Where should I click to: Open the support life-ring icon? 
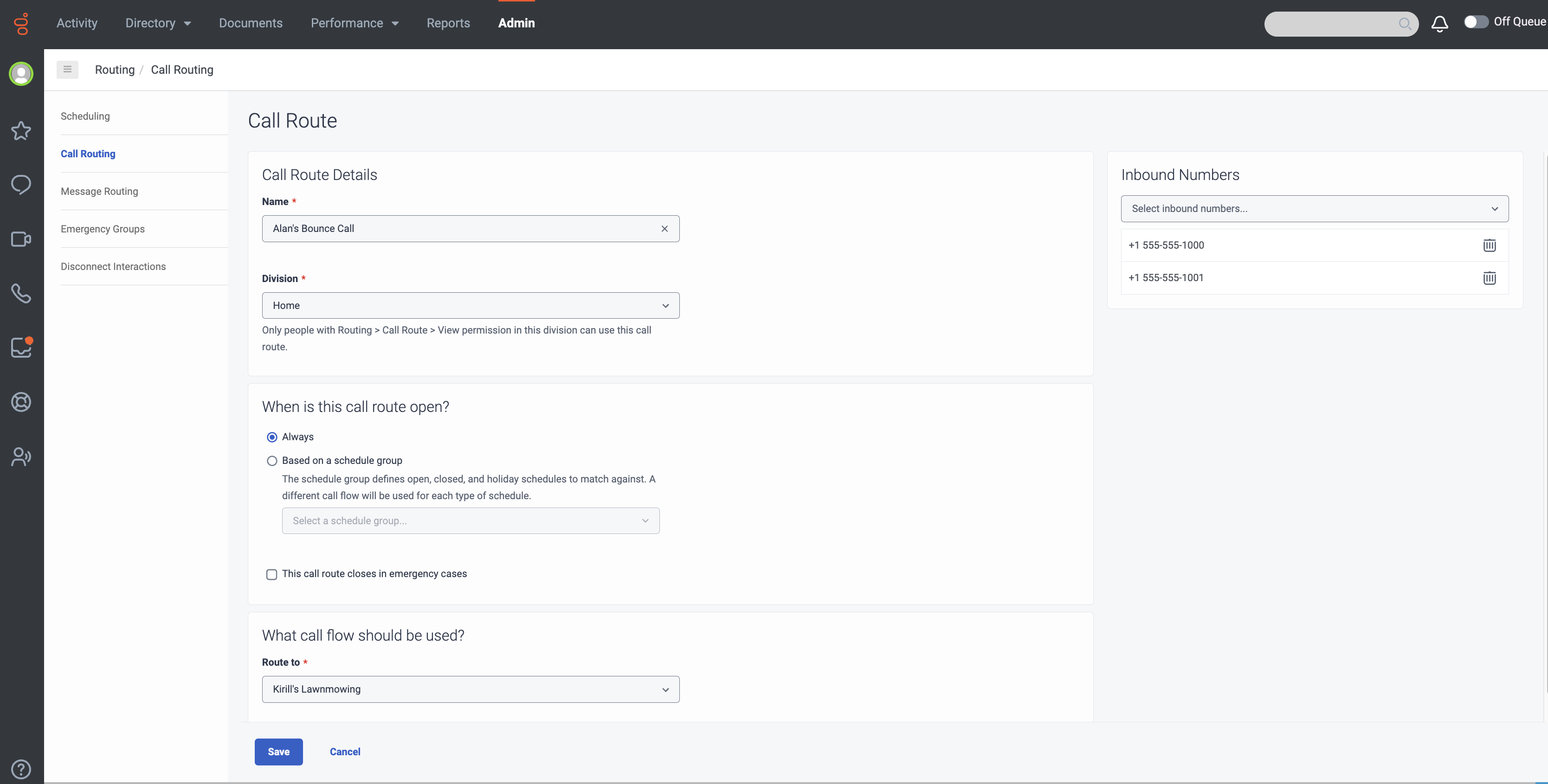coord(21,402)
